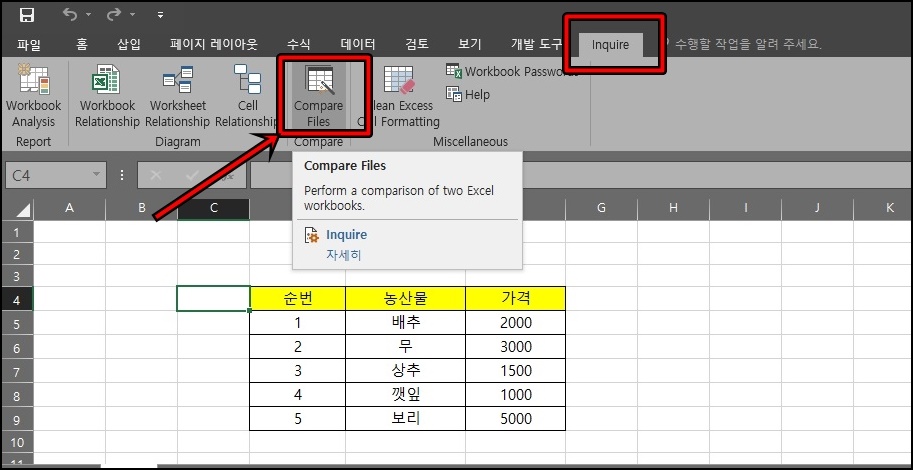Click the formula bar cancel X icon

[155, 175]
